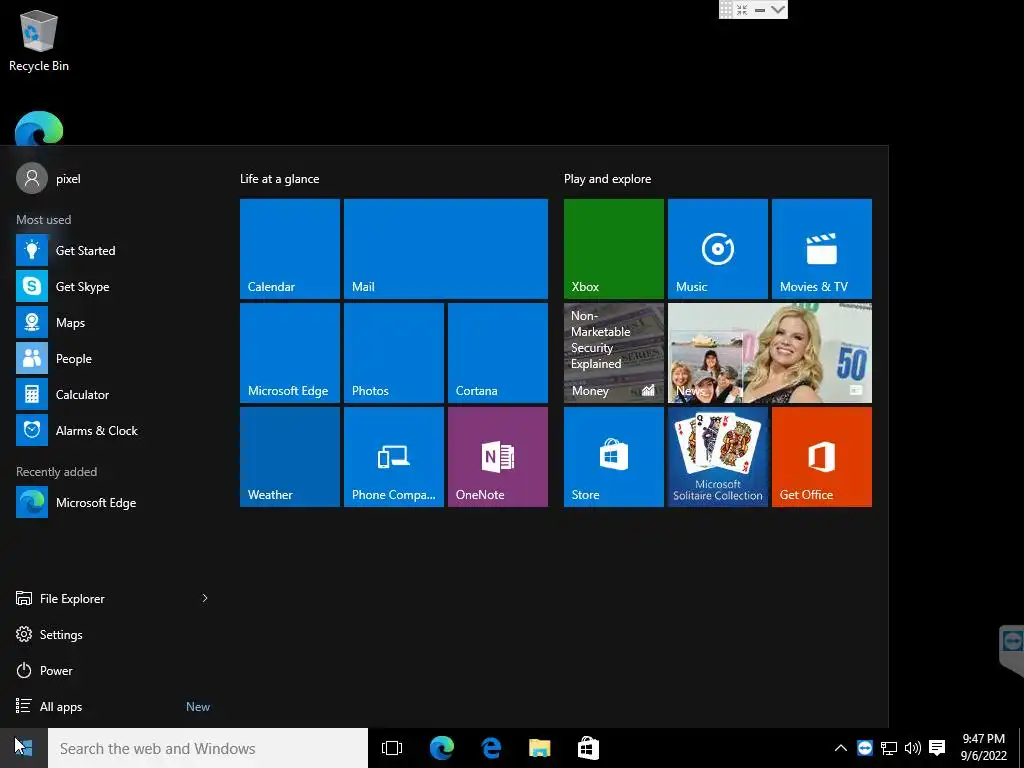The width and height of the screenshot is (1024, 768).
Task: Open the Action Center notifications
Action: click(x=937, y=748)
